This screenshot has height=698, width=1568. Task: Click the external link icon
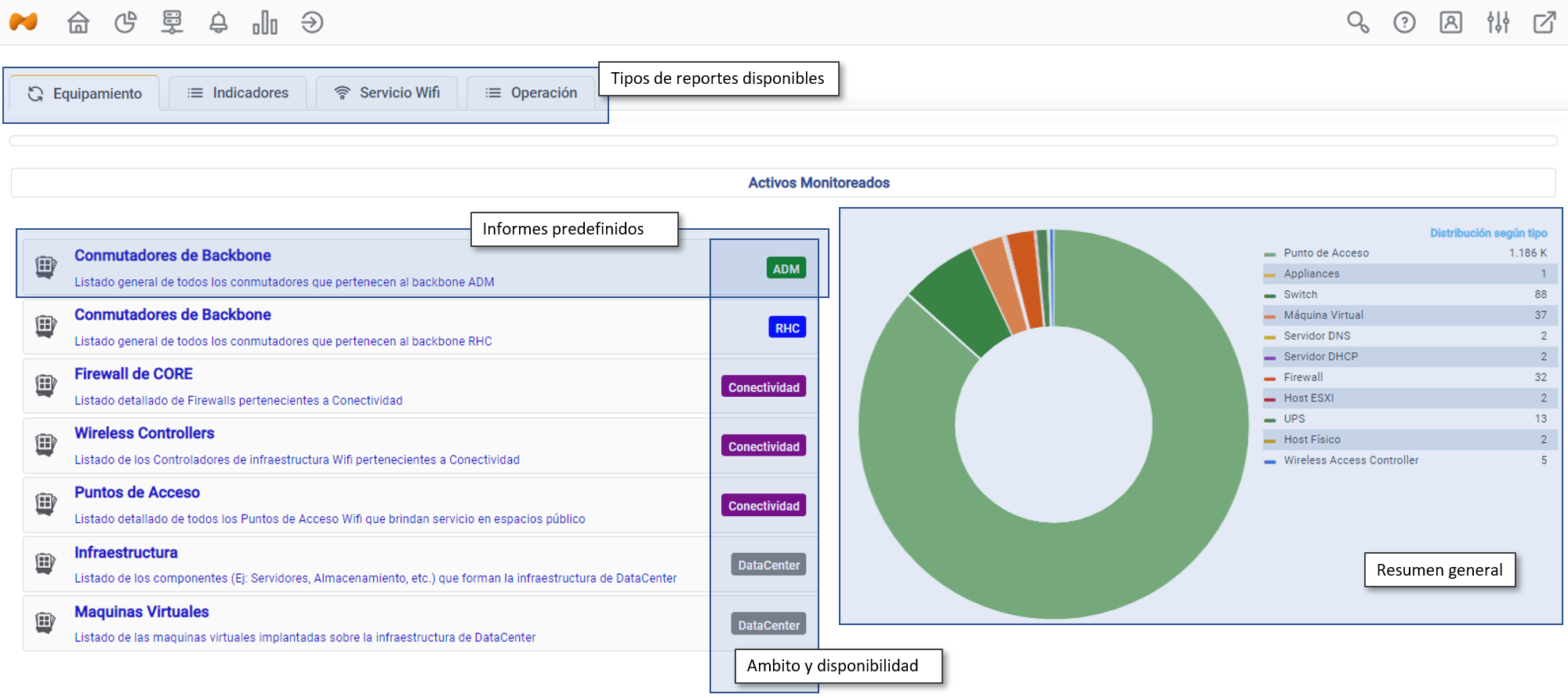pyautogui.click(x=1544, y=23)
